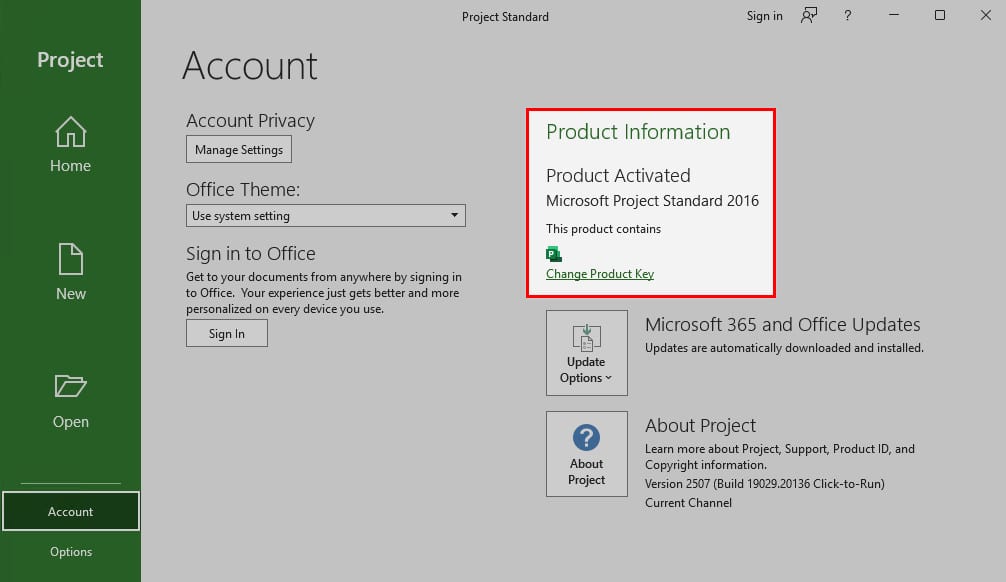Create a New project from the sidebar
This screenshot has height=582, width=1006.
pyautogui.click(x=71, y=272)
